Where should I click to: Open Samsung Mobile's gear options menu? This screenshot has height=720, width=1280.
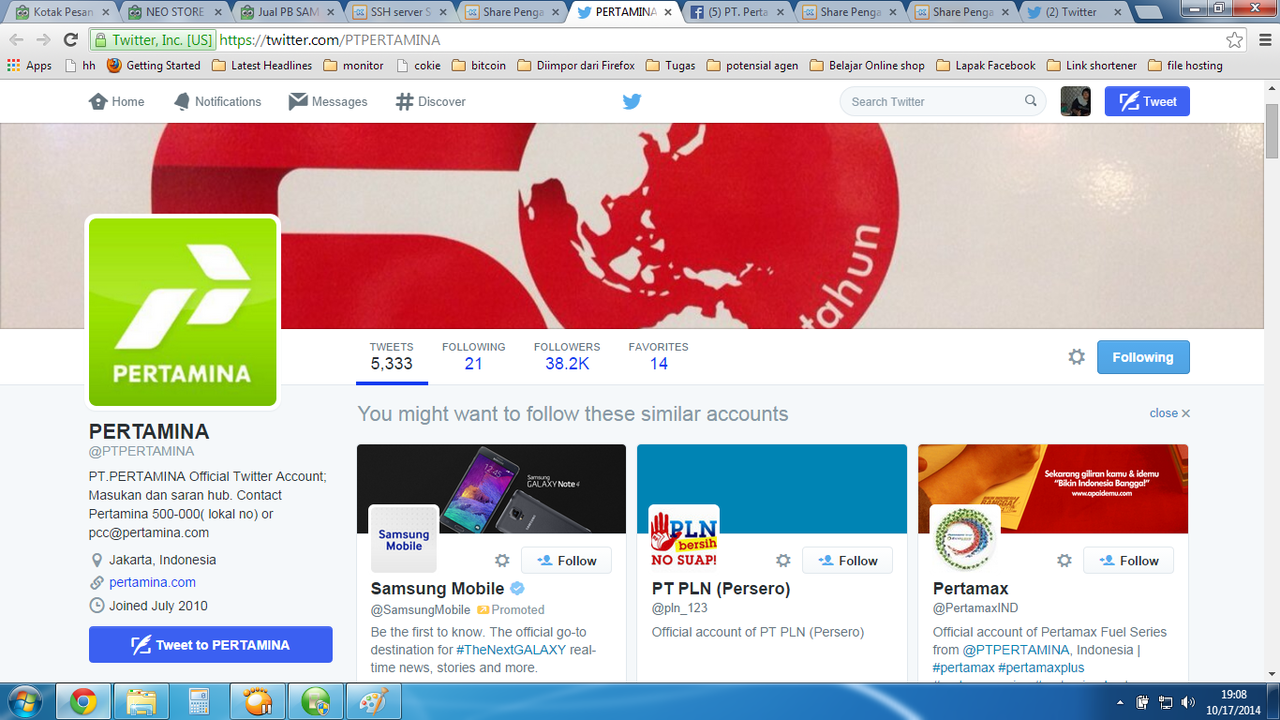[502, 561]
